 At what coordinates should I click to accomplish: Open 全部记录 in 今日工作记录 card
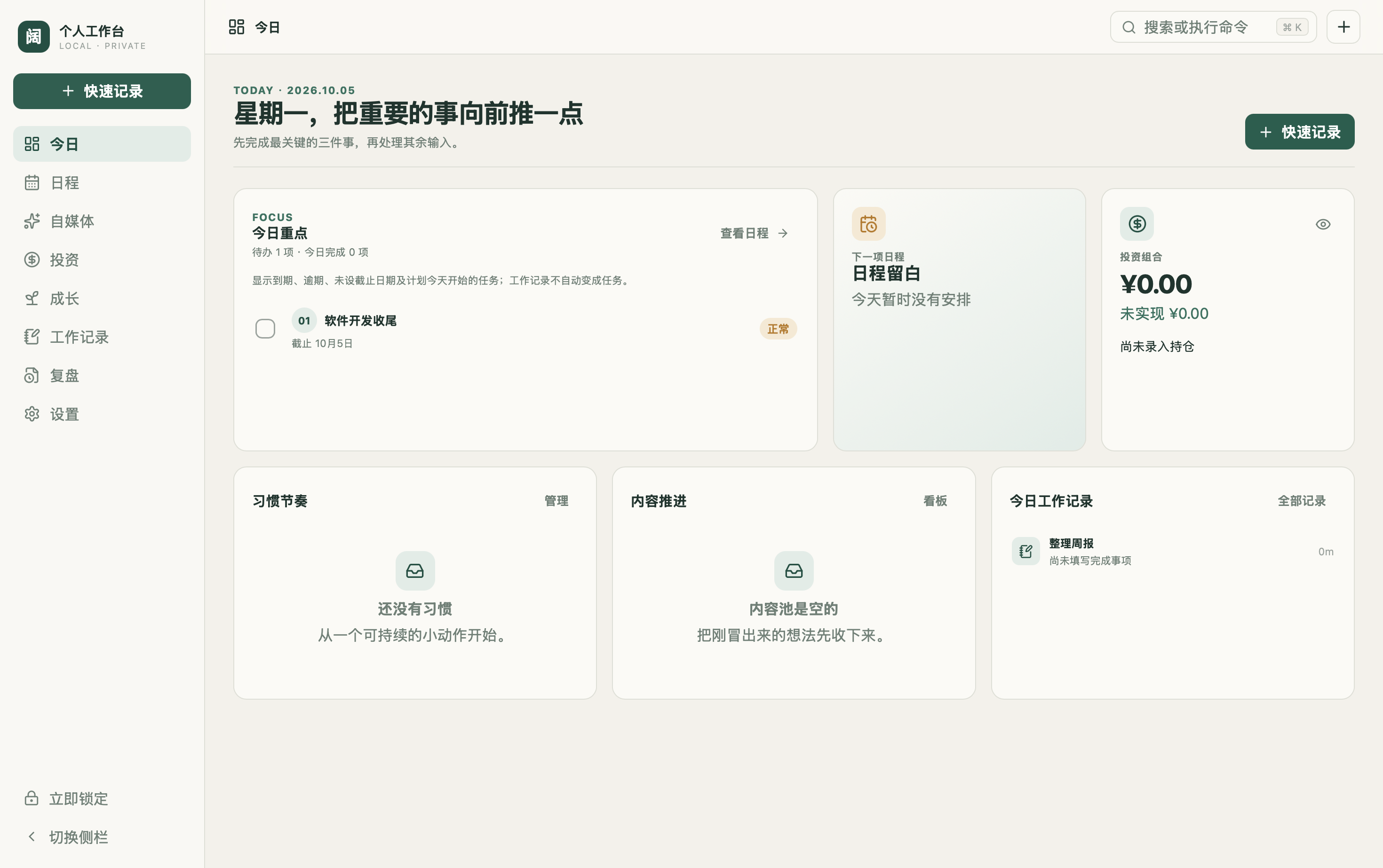click(x=1302, y=501)
